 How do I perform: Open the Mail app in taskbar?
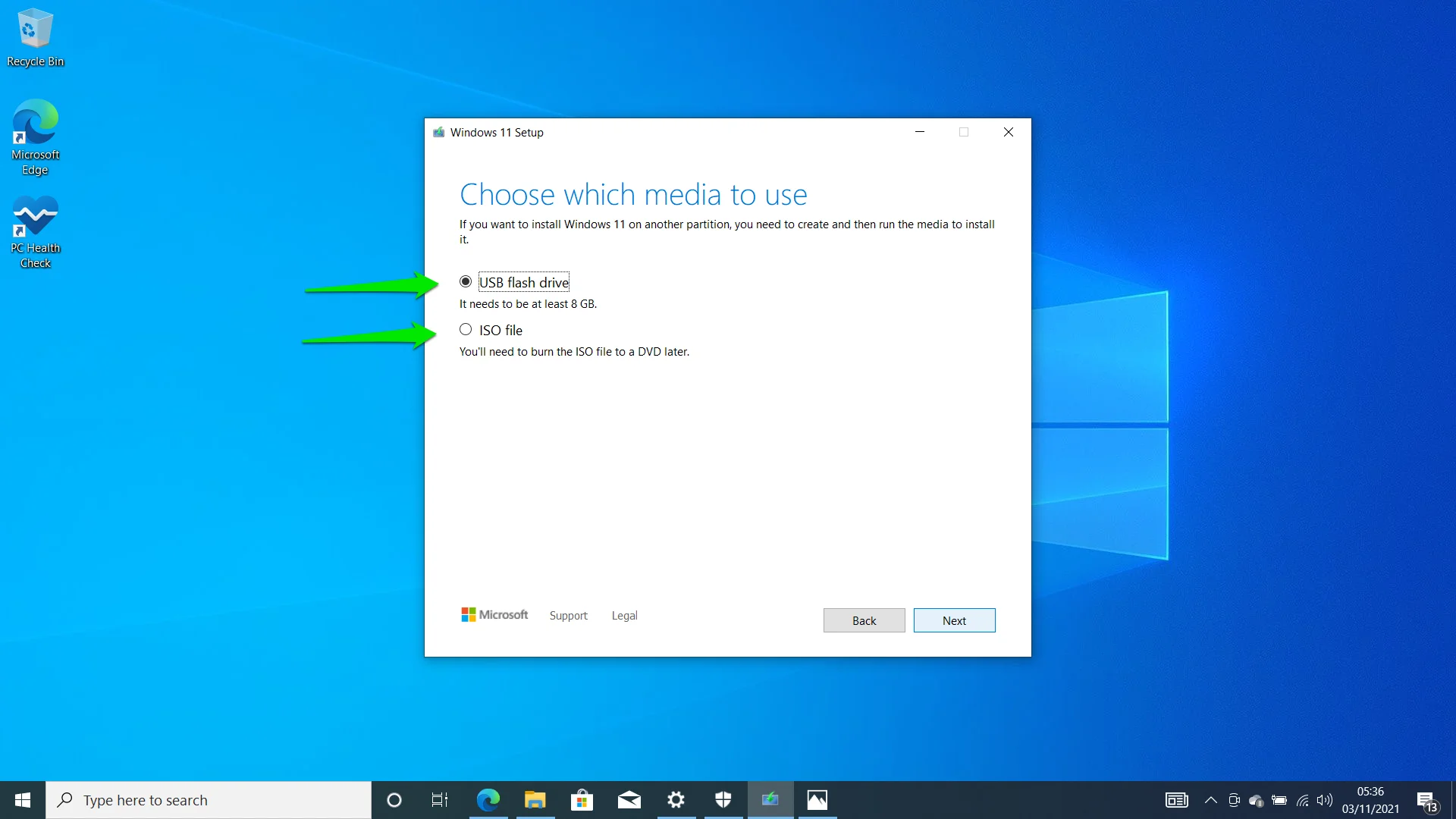point(629,799)
